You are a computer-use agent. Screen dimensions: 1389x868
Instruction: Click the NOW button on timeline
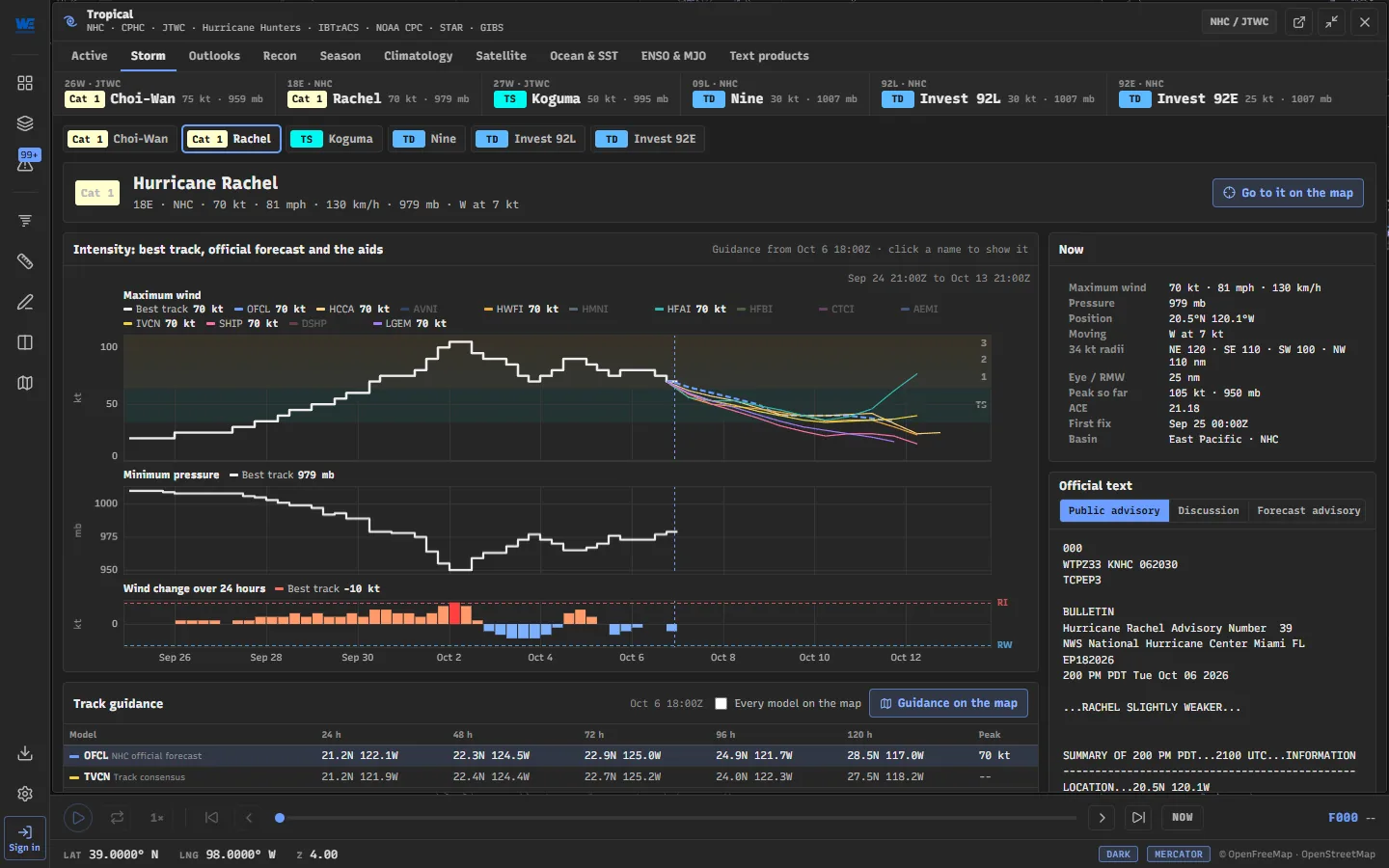coord(1183,818)
